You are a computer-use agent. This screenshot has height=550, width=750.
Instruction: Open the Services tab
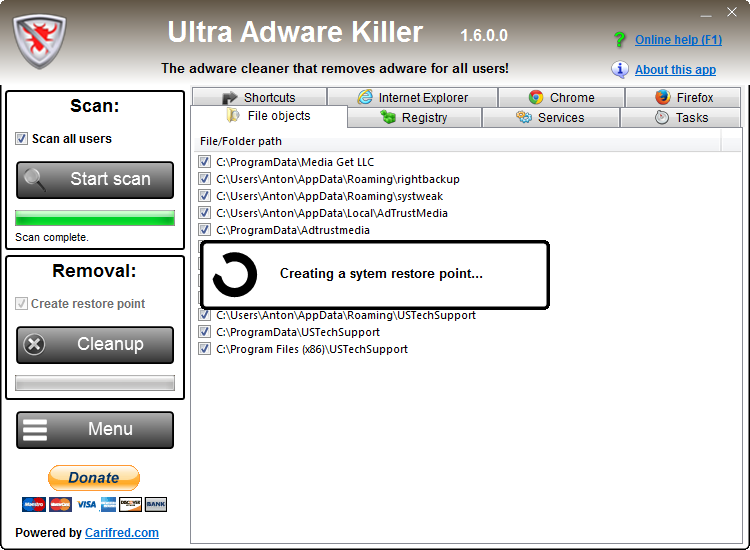[x=551, y=118]
